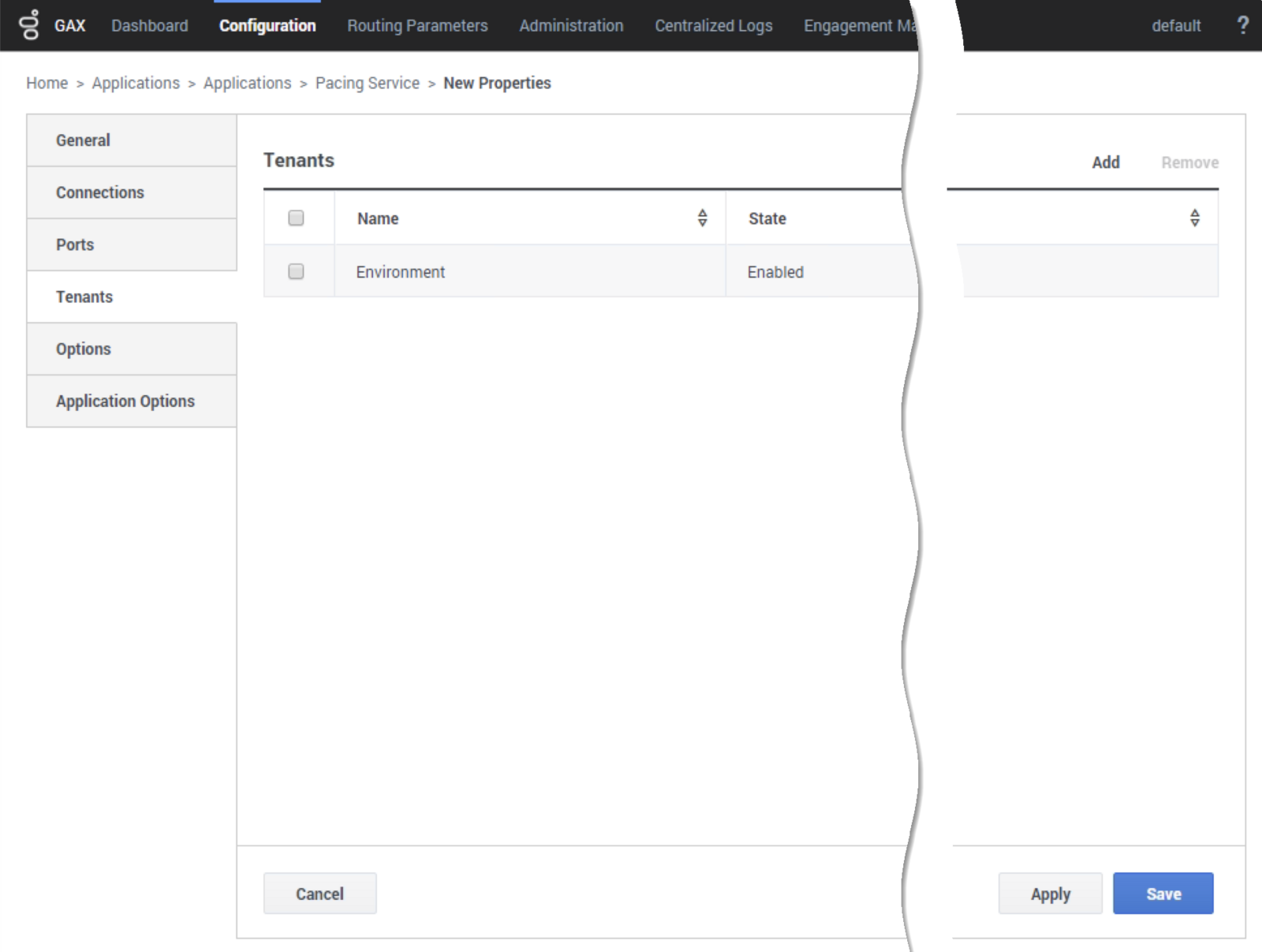Viewport: 1262px width, 952px height.
Task: Click the Apply button
Action: coord(1051,894)
